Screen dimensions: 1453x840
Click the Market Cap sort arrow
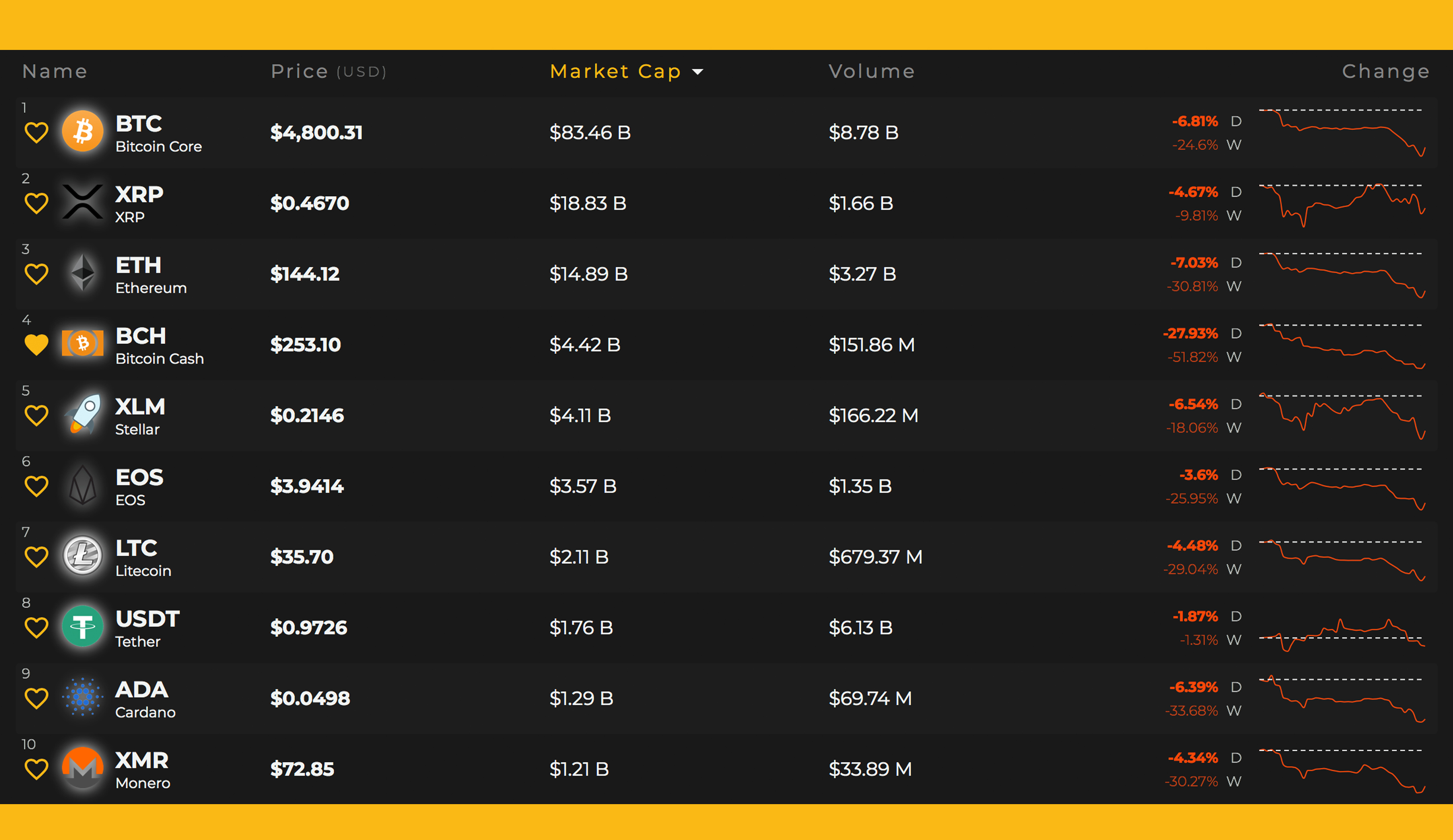698,72
